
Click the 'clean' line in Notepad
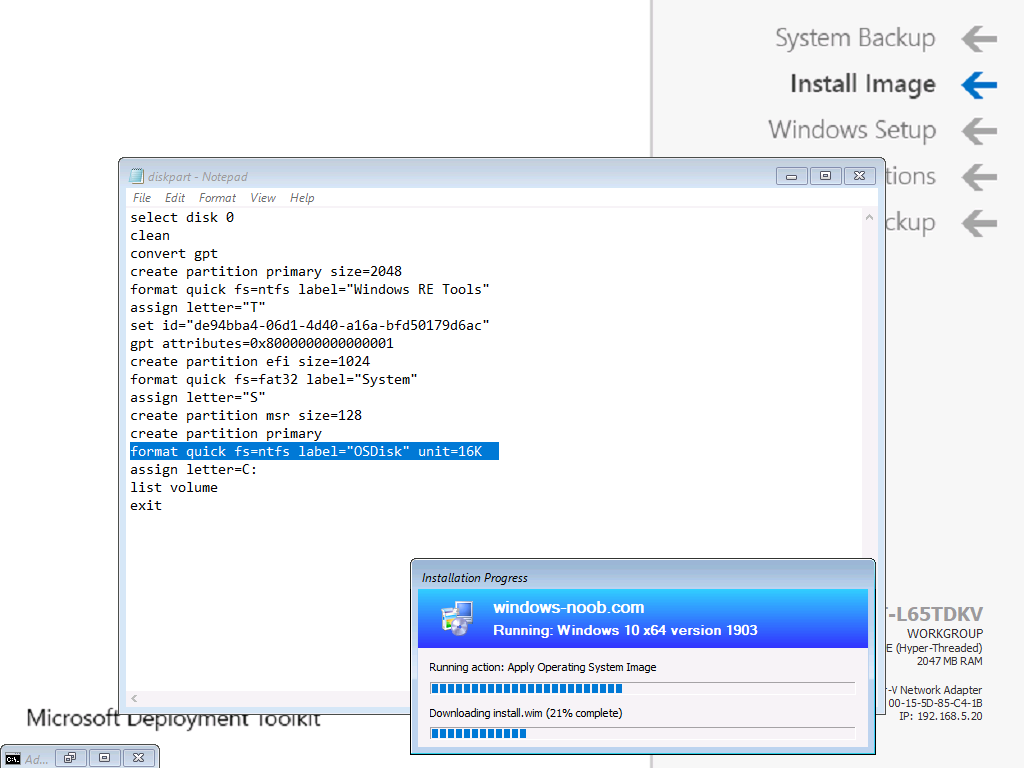[x=150, y=236]
